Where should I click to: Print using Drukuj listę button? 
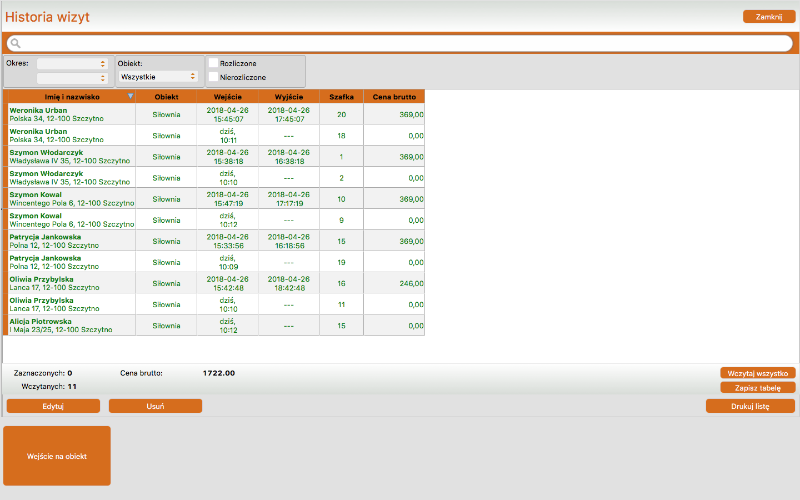click(750, 406)
